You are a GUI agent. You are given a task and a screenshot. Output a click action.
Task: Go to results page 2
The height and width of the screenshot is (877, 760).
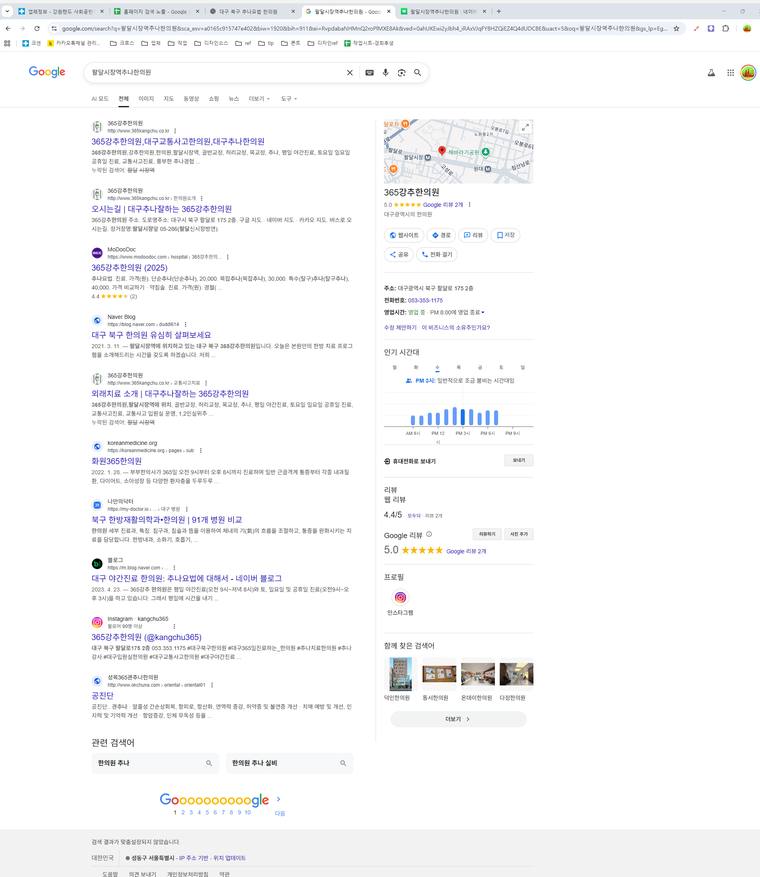coord(183,813)
